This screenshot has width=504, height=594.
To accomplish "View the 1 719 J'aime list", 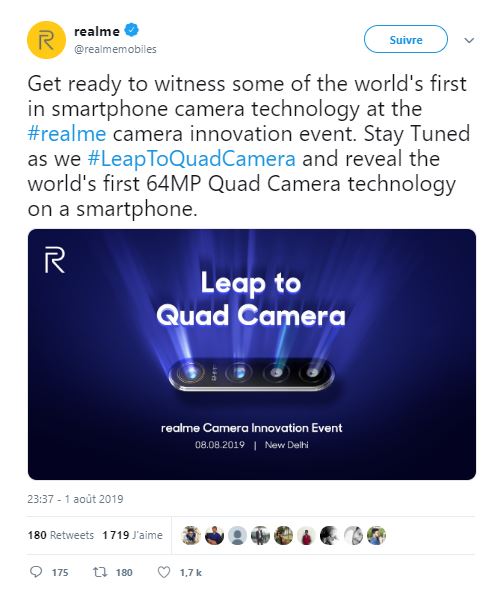I will (132, 535).
